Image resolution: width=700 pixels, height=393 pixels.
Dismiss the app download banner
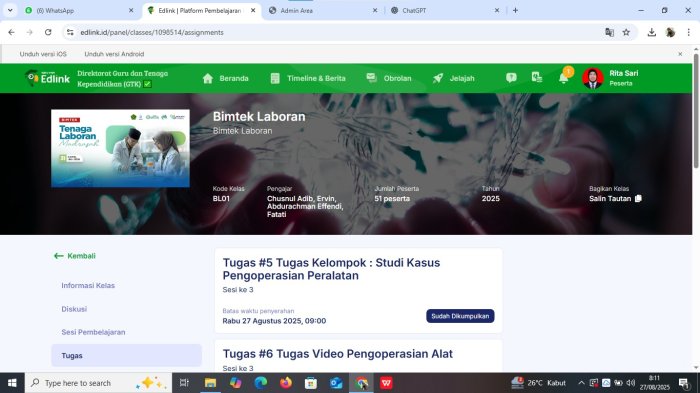coord(680,54)
